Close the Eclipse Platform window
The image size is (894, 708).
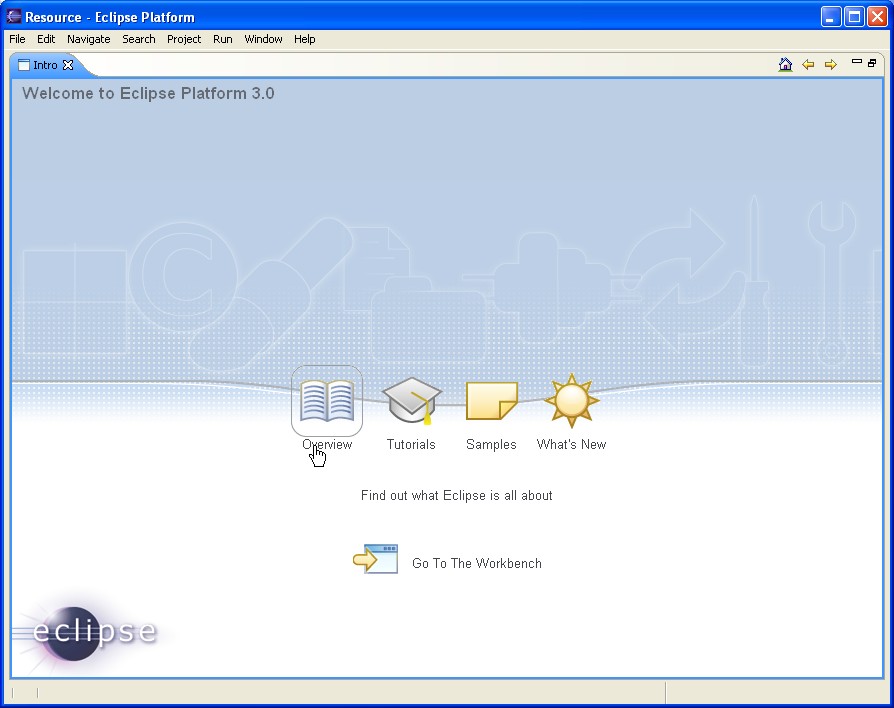(877, 17)
